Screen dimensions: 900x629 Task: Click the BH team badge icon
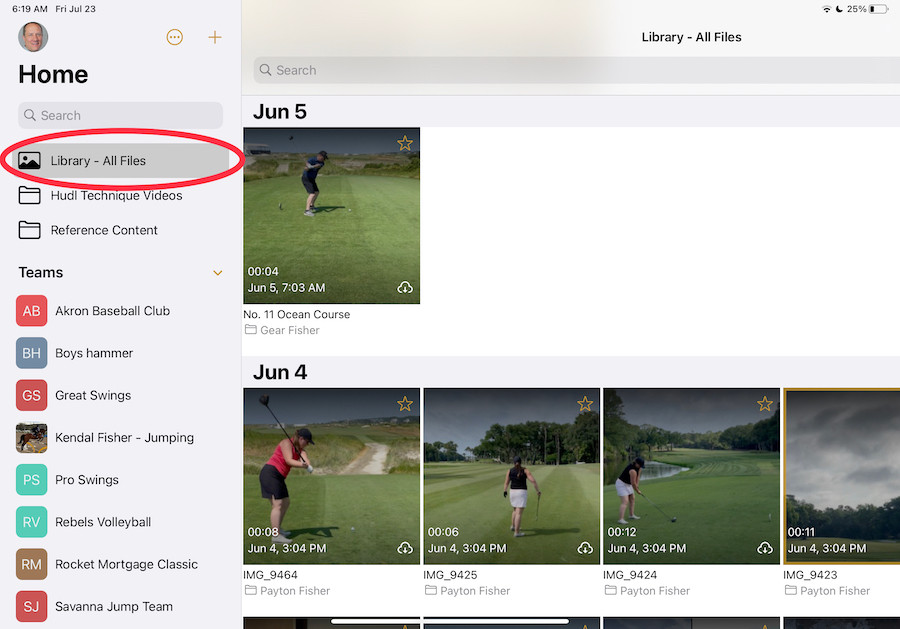[32, 353]
